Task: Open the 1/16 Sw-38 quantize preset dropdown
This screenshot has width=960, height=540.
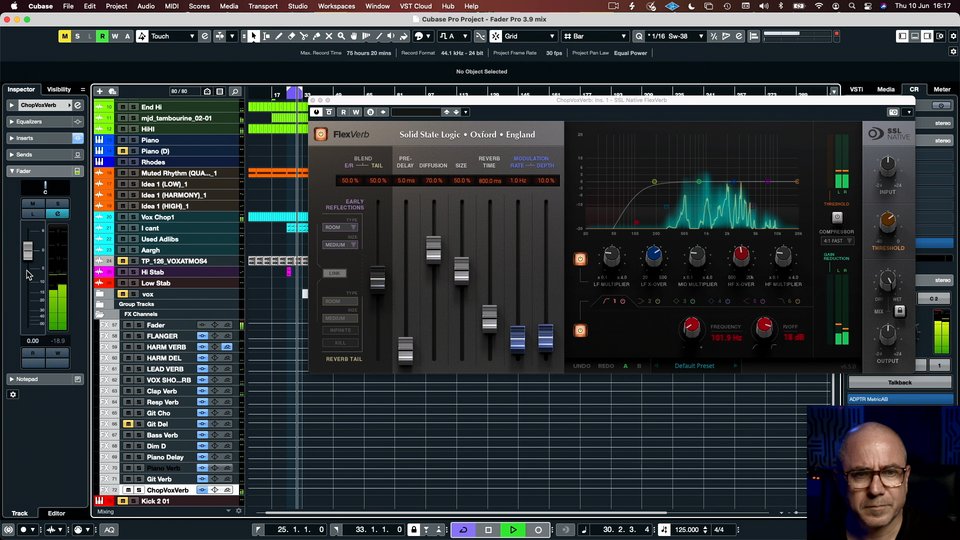Action: coord(675,36)
